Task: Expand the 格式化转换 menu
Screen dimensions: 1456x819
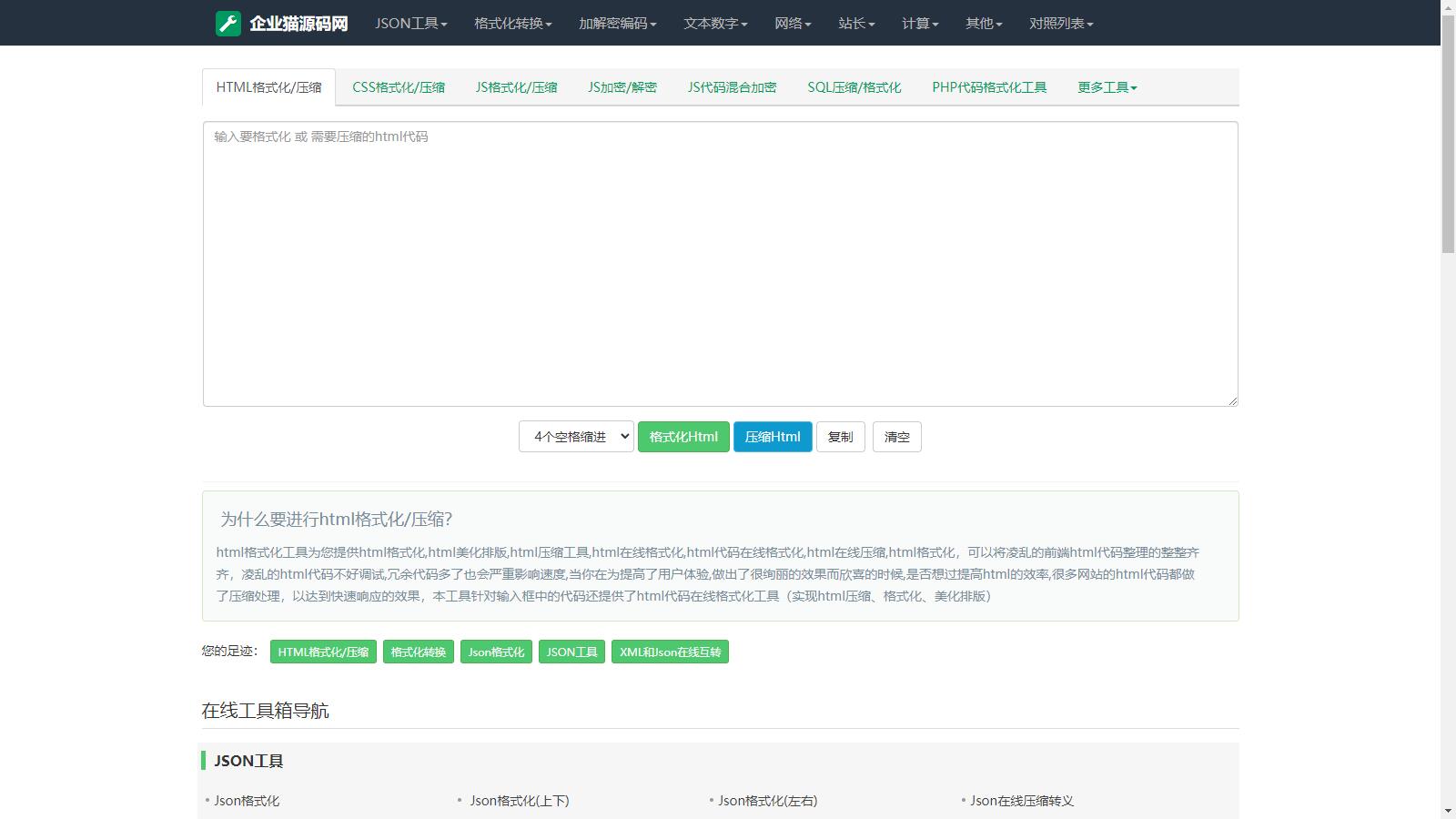Action: (x=512, y=24)
